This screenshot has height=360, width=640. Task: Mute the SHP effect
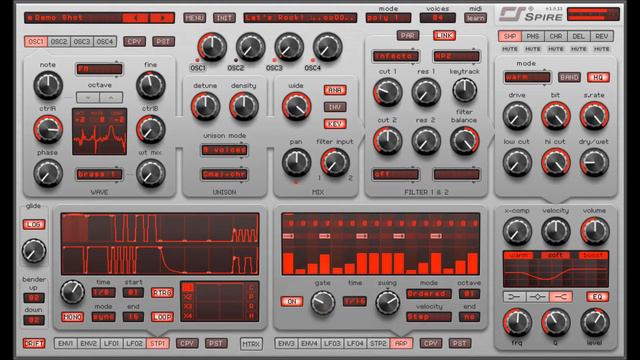(x=510, y=49)
